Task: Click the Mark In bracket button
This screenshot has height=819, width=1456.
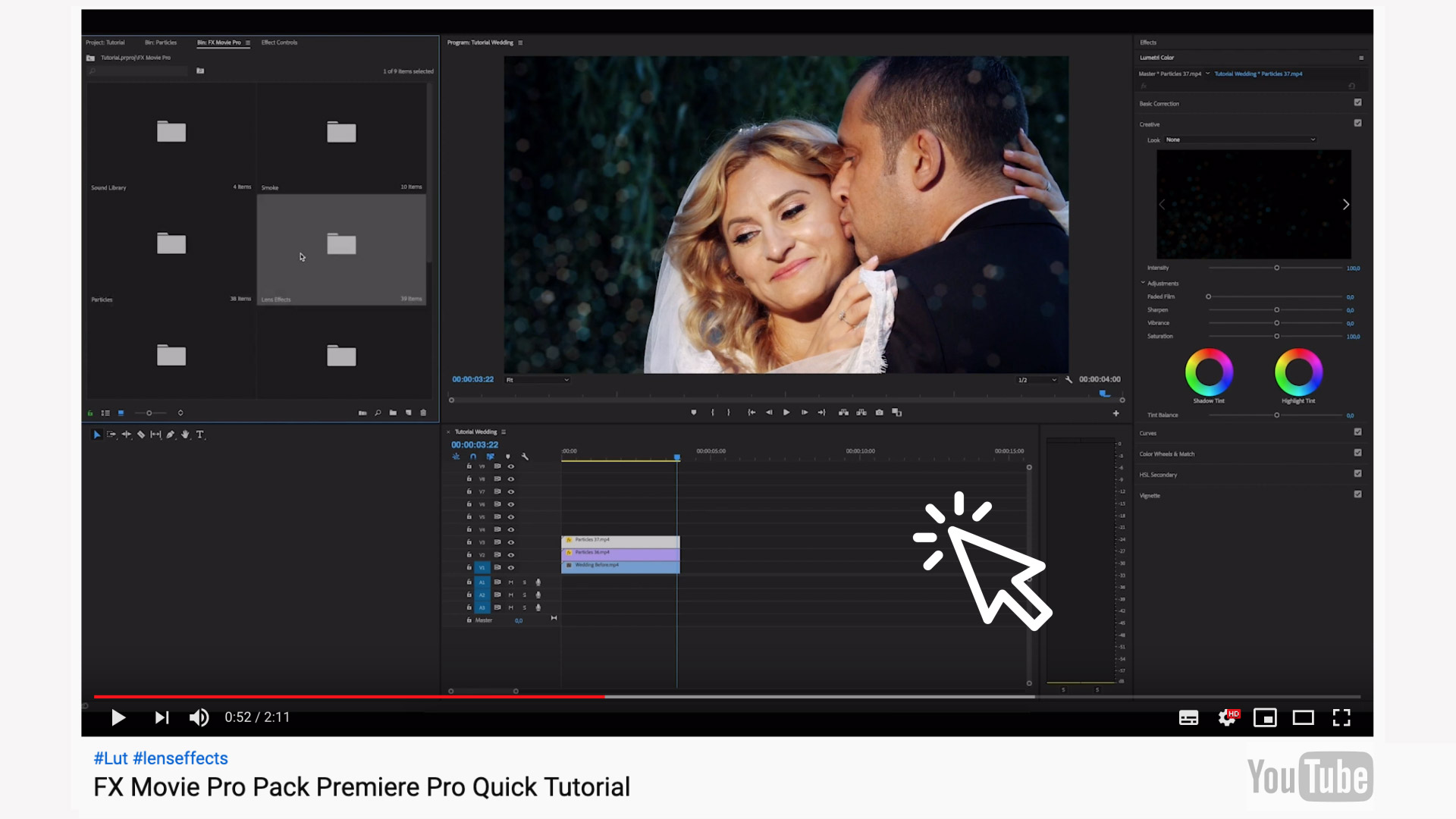Action: [712, 413]
